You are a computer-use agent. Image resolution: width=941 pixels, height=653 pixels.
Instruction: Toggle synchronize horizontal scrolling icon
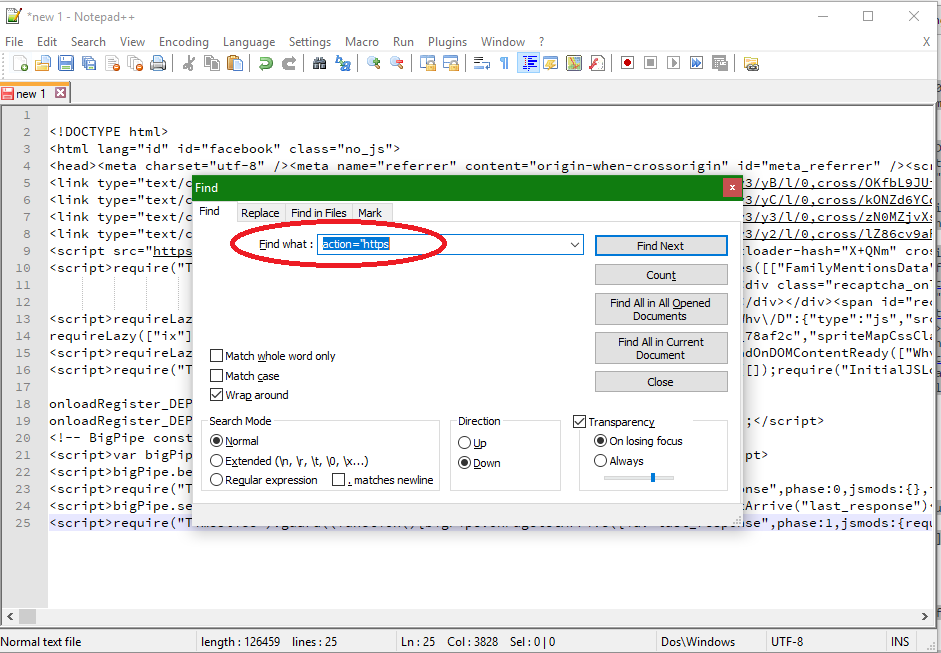point(451,63)
